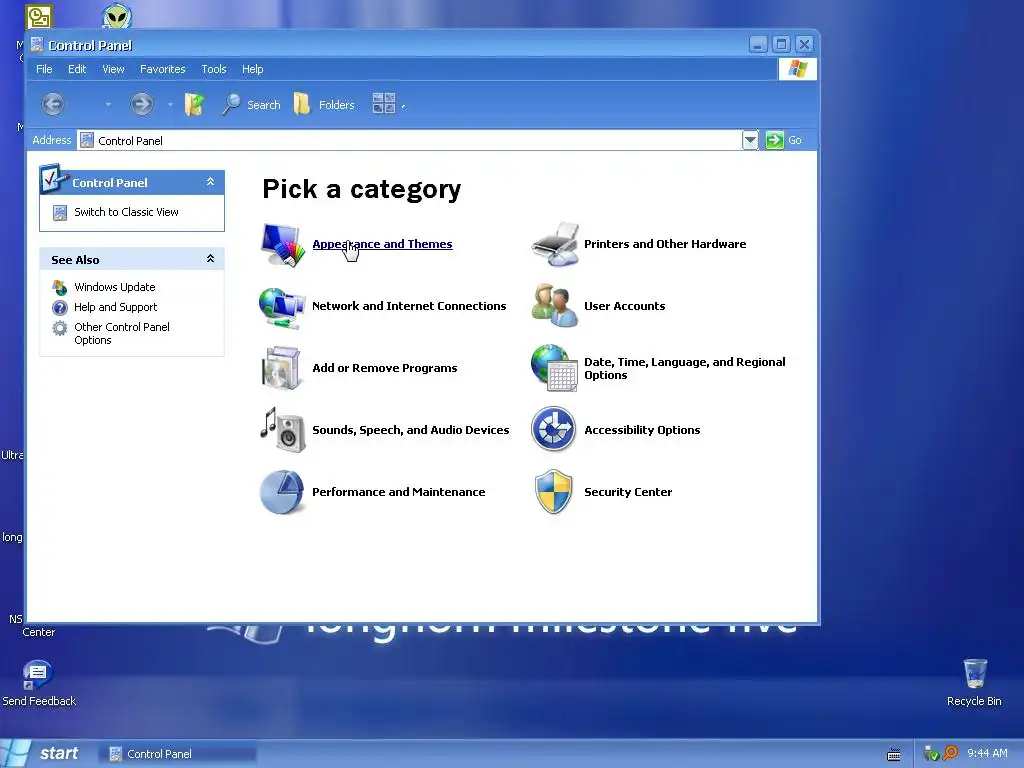Click Network and Internet Connections text link
The height and width of the screenshot is (768, 1024).
point(409,306)
